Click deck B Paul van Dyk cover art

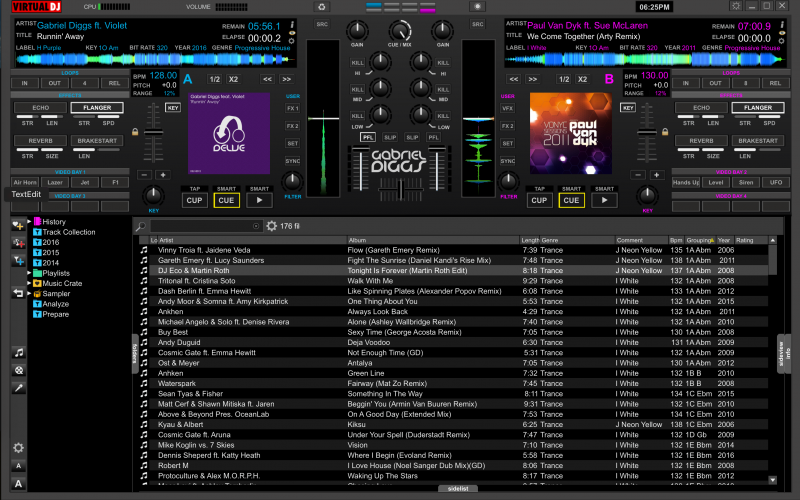(x=571, y=133)
